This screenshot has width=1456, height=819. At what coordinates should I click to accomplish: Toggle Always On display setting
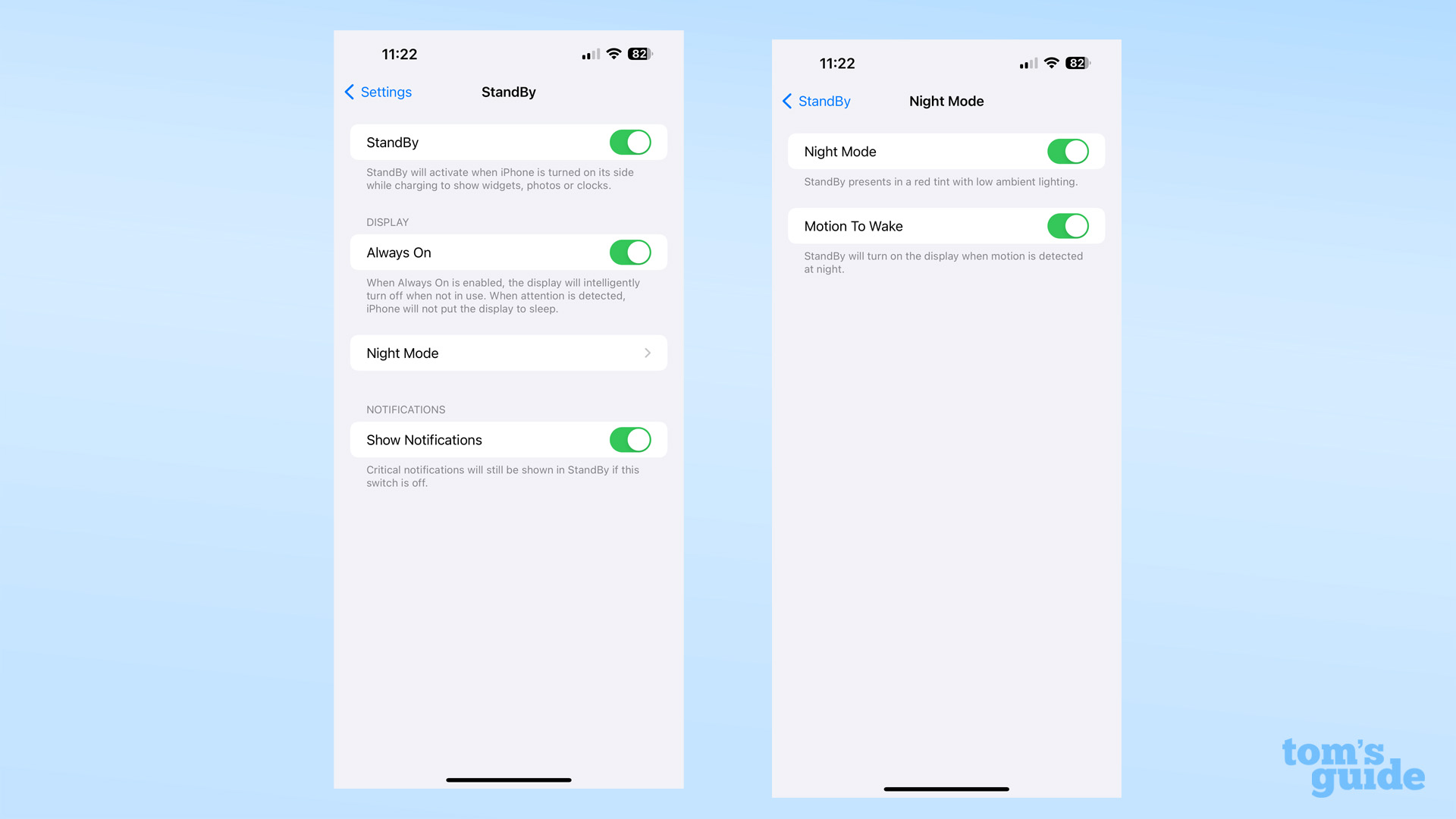(631, 252)
